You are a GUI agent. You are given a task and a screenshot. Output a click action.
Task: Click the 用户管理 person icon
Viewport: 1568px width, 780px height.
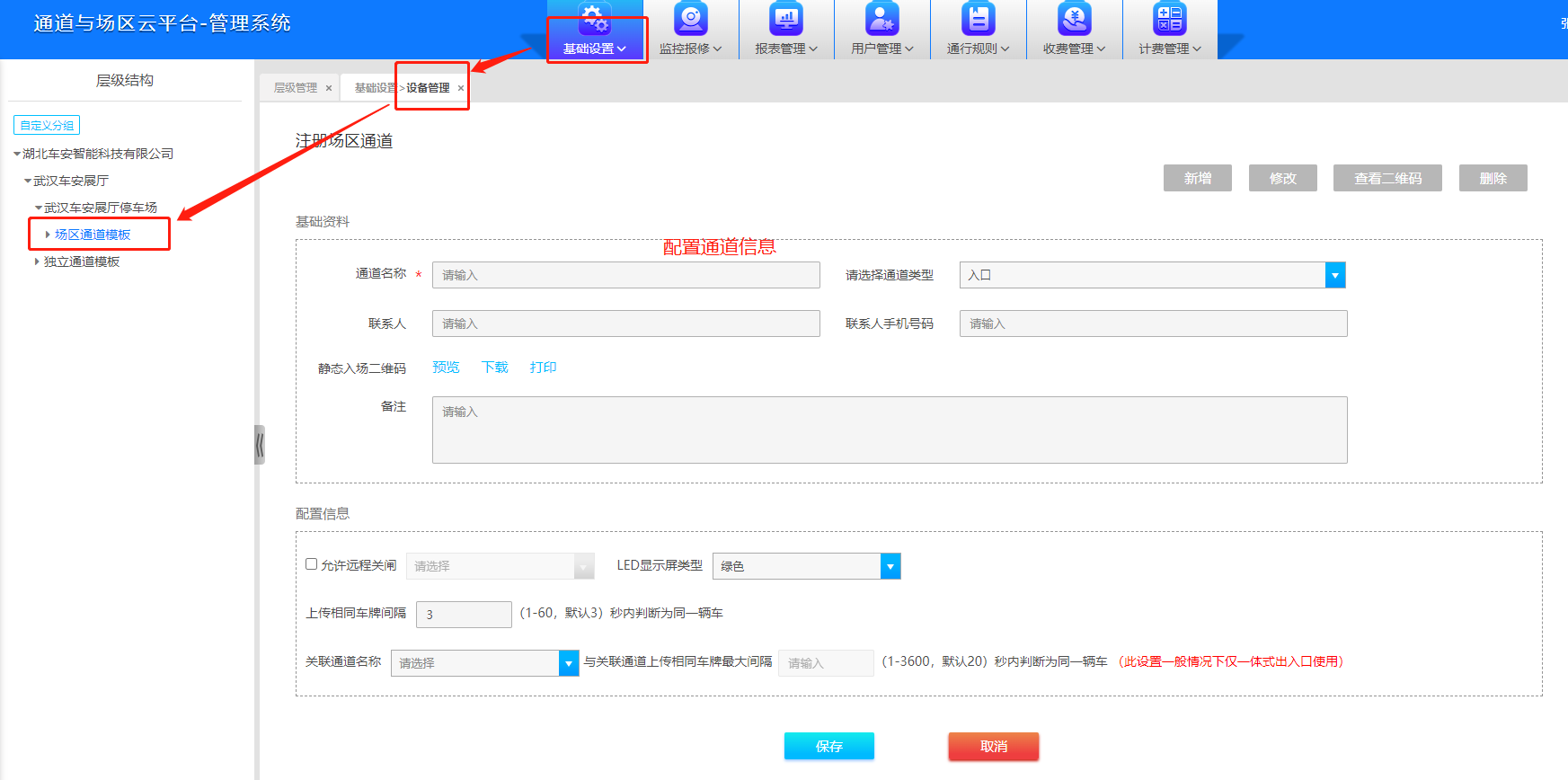tap(881, 19)
